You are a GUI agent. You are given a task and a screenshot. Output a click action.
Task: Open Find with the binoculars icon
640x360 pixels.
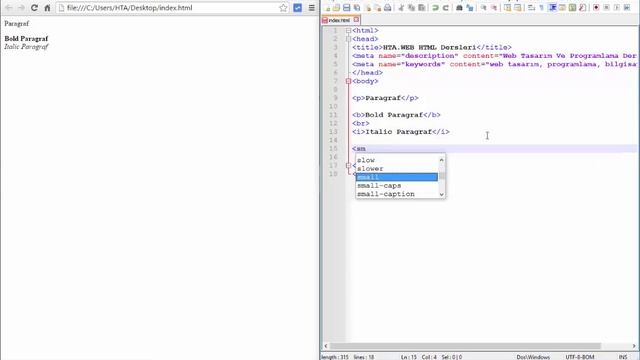coord(459,8)
